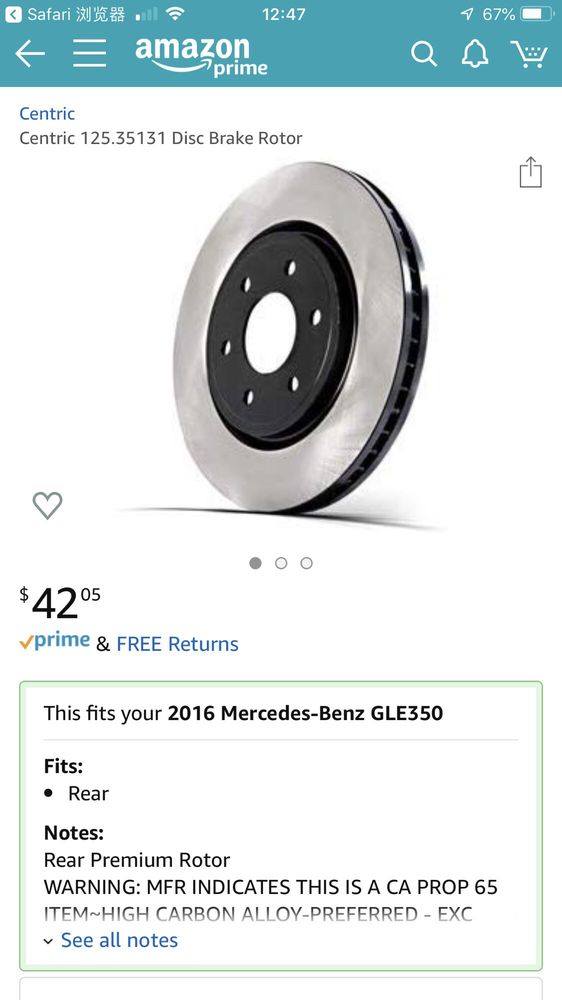Open notifications bell icon

(x=475, y=54)
